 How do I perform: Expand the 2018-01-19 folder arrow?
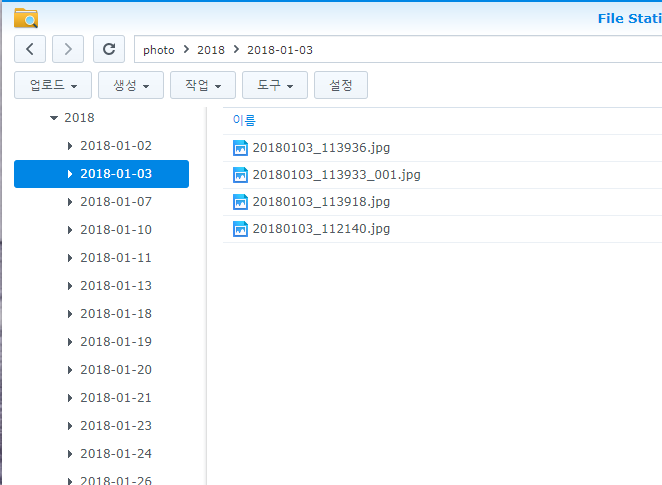pos(70,342)
